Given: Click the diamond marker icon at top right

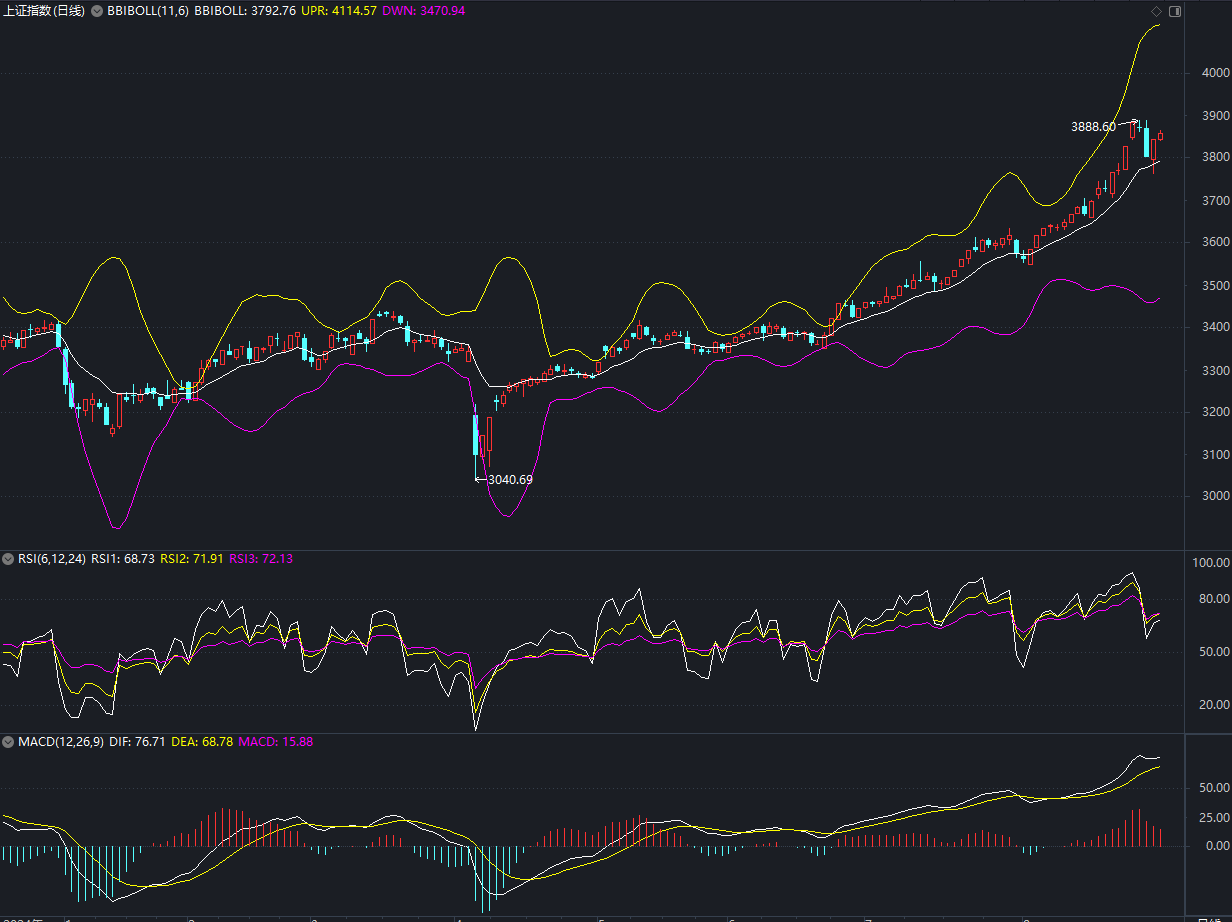Looking at the screenshot, I should click(x=1156, y=11).
